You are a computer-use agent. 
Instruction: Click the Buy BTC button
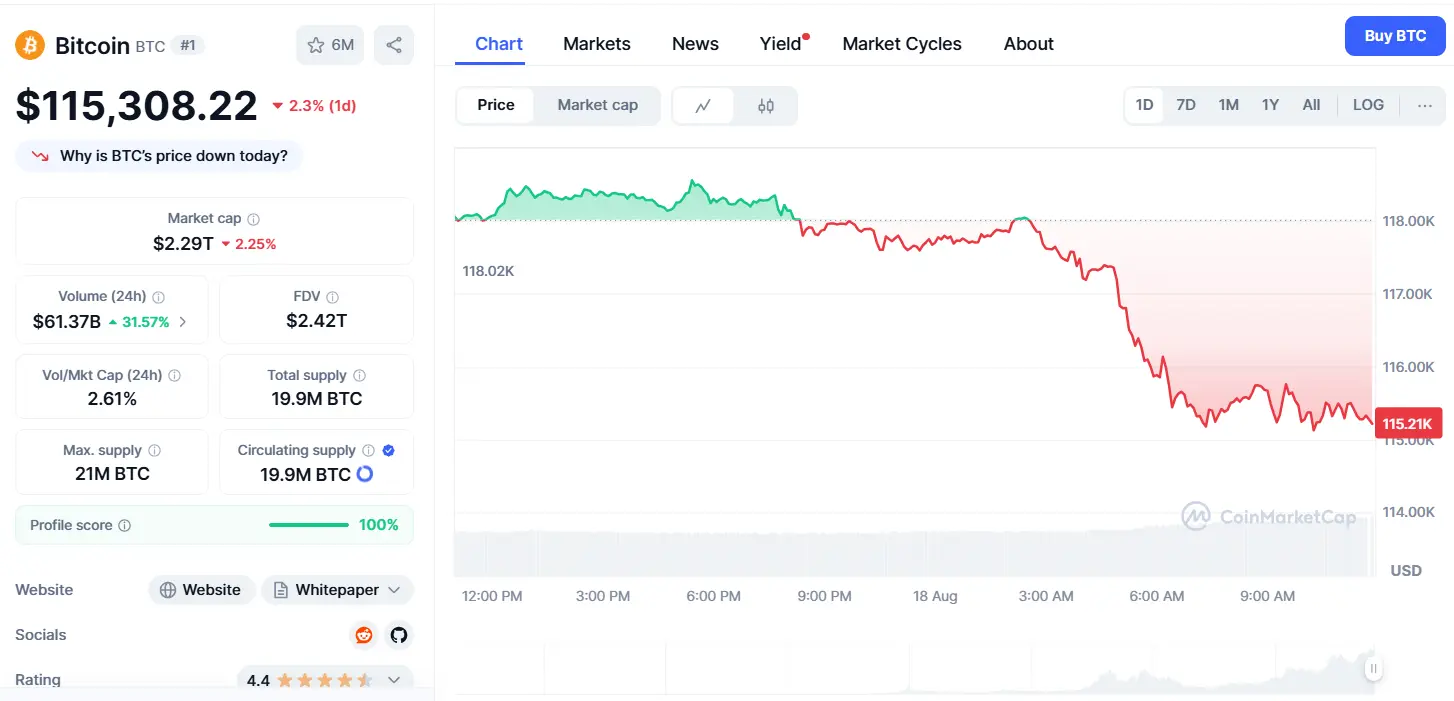click(x=1395, y=36)
